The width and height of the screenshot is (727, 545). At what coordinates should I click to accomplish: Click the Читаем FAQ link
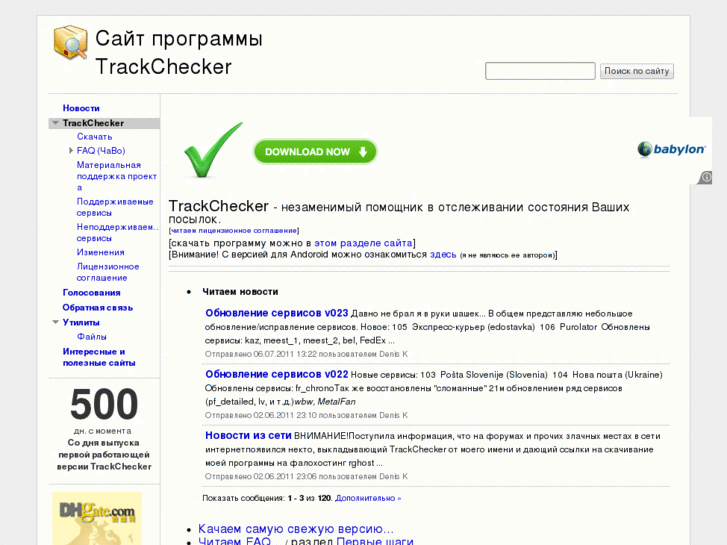pos(235,541)
